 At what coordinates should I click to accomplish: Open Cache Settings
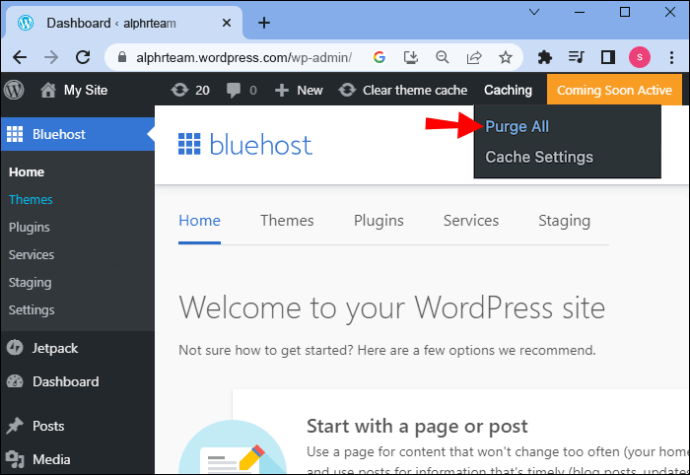[x=539, y=157]
